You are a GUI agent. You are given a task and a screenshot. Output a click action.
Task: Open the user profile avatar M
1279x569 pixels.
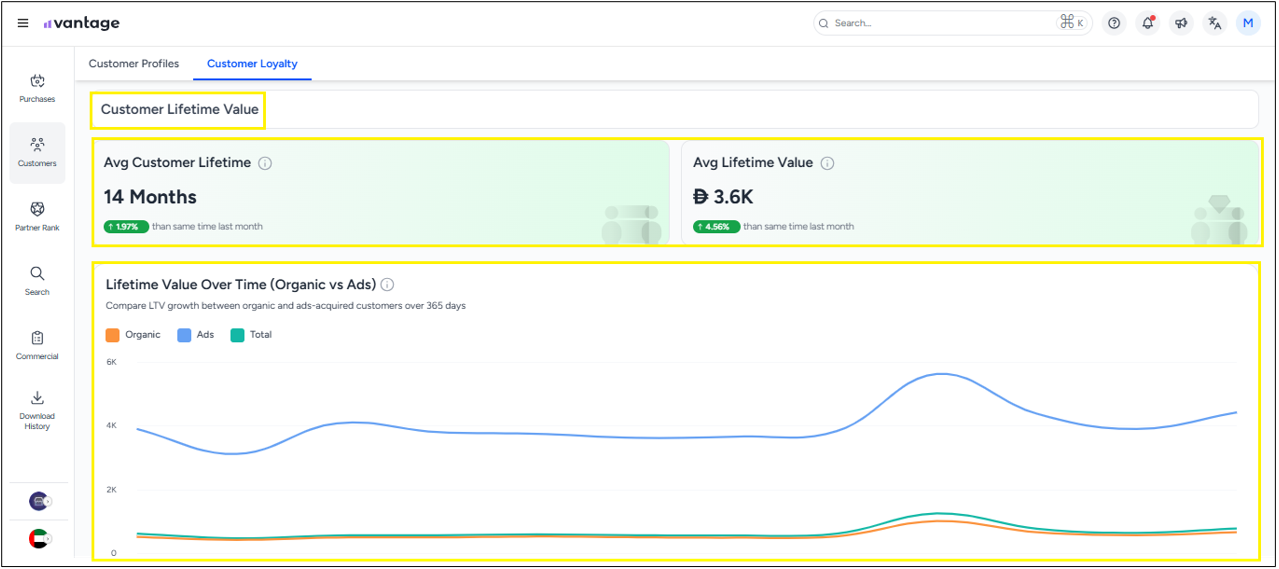(1248, 23)
